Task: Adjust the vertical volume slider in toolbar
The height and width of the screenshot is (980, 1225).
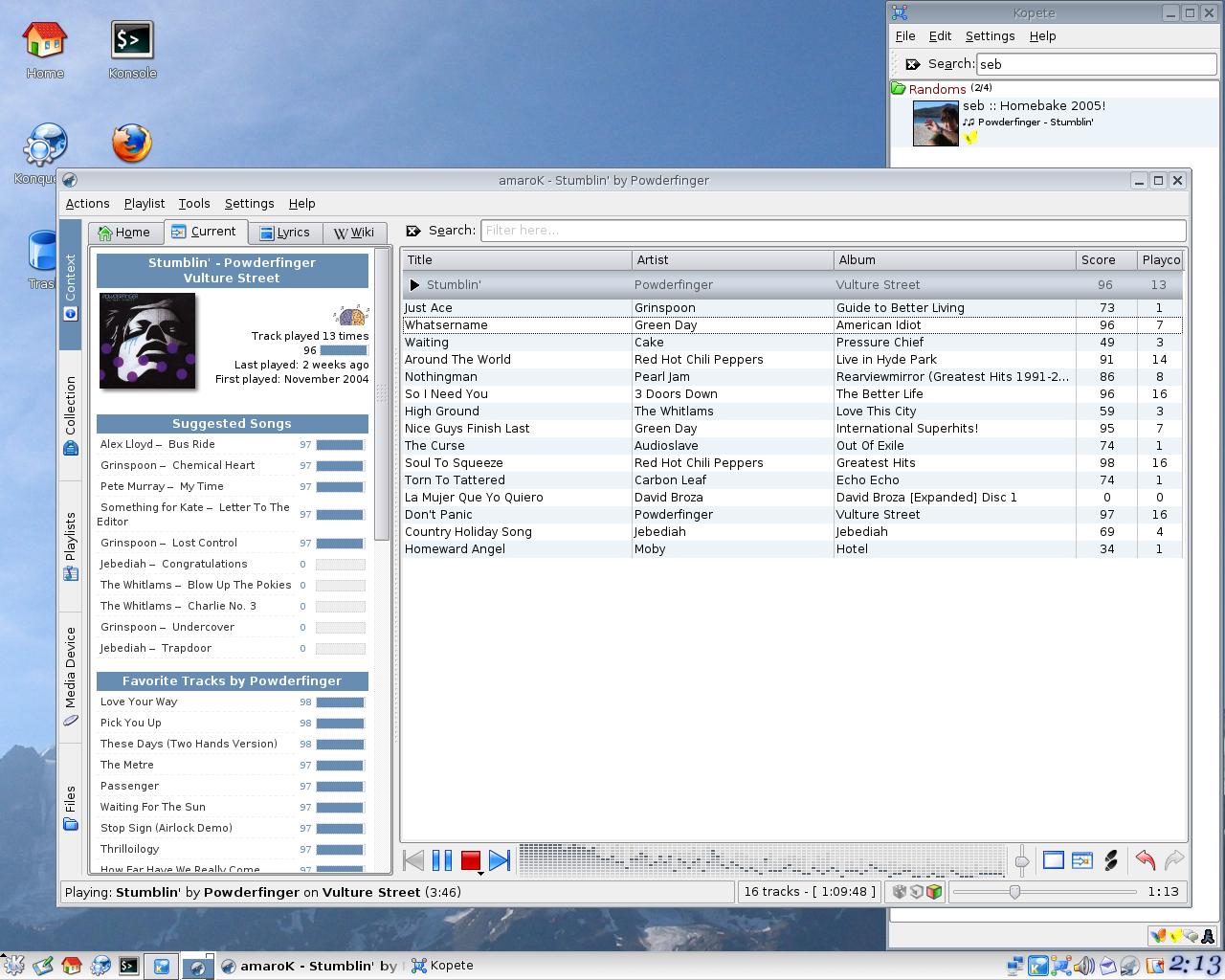Action: coord(1022,860)
